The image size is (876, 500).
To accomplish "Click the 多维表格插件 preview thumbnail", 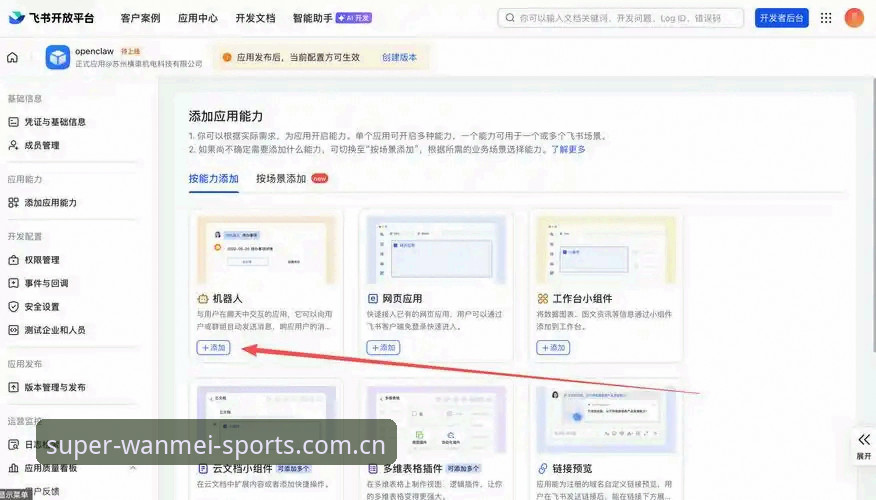I will pos(436,419).
